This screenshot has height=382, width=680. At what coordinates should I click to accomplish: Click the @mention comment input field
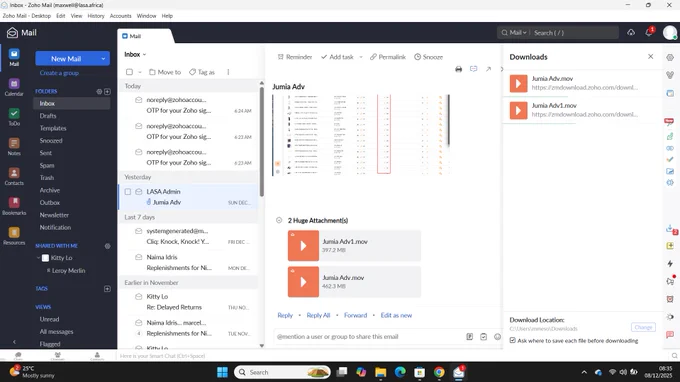pos(369,336)
